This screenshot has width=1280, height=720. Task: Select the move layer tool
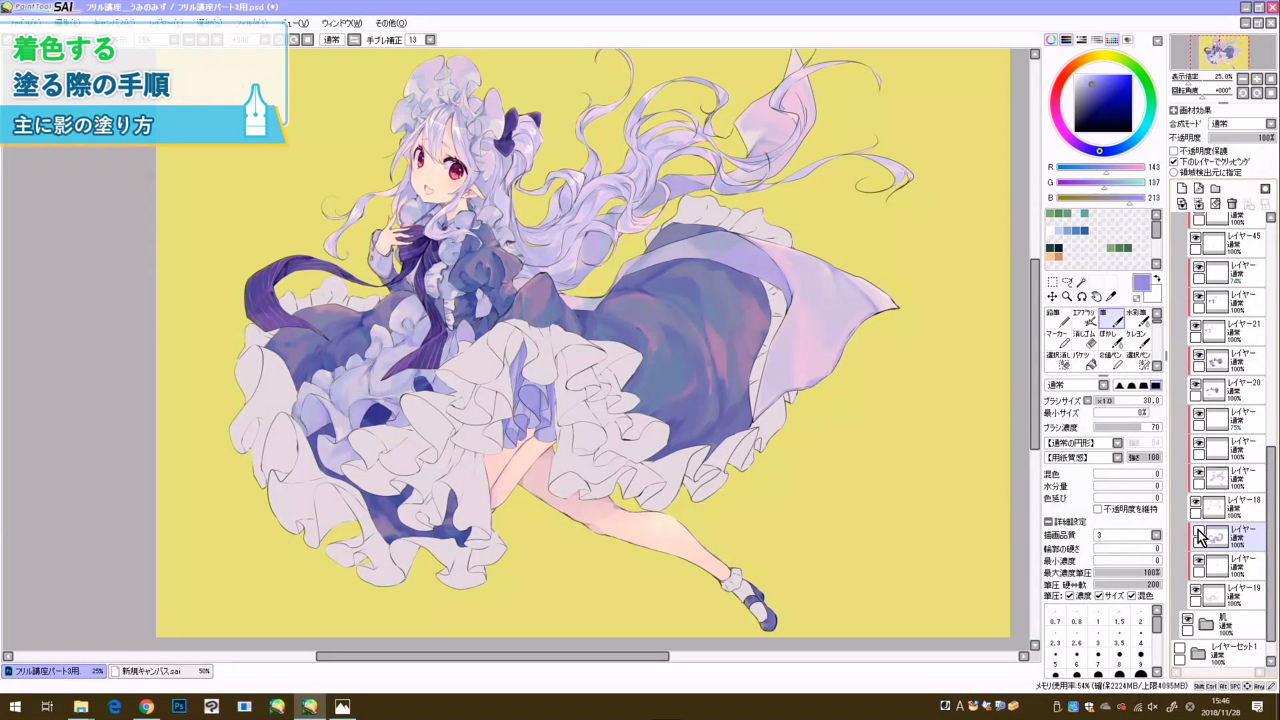pos(1052,297)
